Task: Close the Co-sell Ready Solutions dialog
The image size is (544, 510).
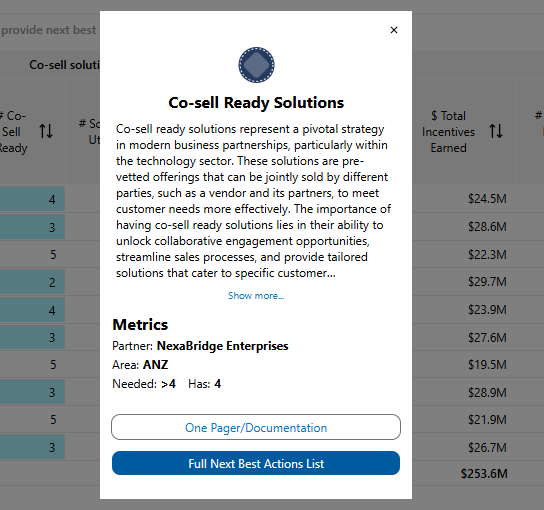Action: coord(394,30)
